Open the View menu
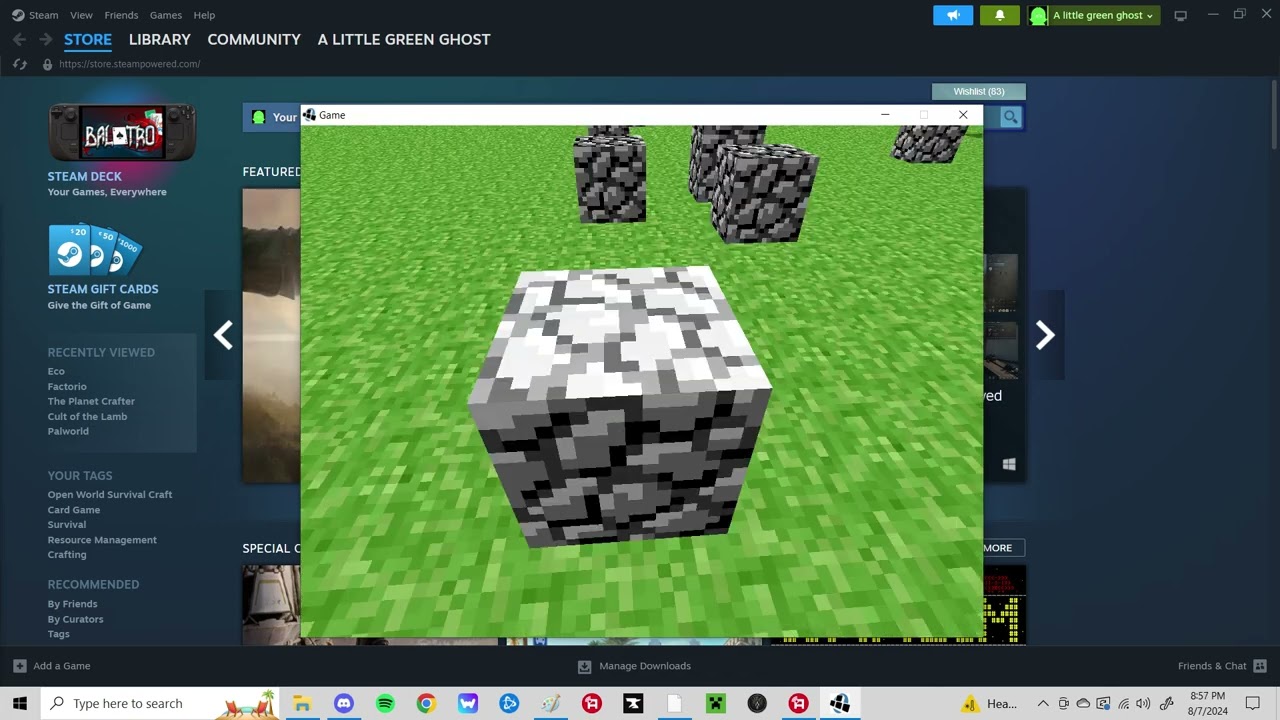The width and height of the screenshot is (1280, 720). point(82,15)
